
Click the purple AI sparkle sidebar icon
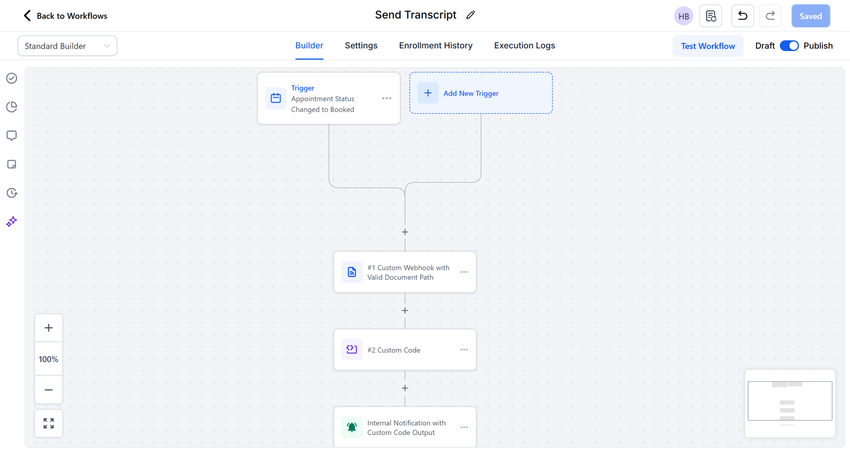(x=12, y=221)
